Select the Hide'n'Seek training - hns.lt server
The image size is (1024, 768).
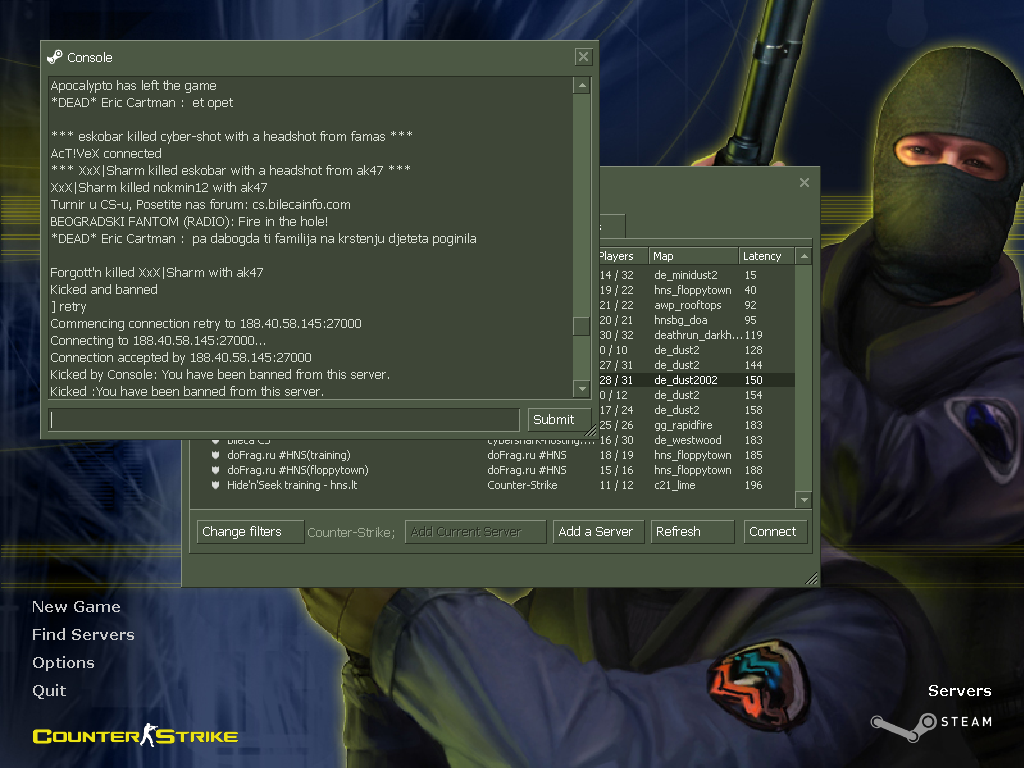tap(493, 485)
